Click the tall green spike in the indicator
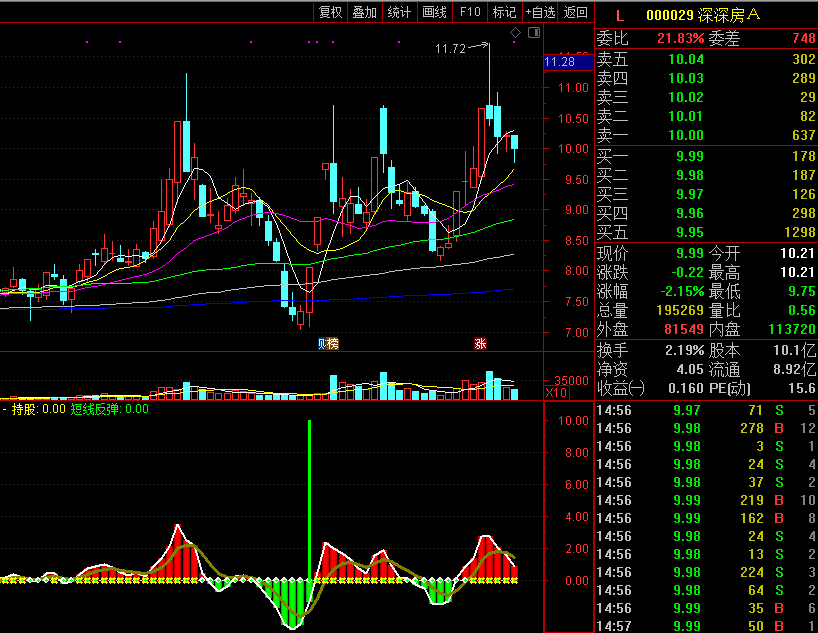818x633 pixels. 310,498
